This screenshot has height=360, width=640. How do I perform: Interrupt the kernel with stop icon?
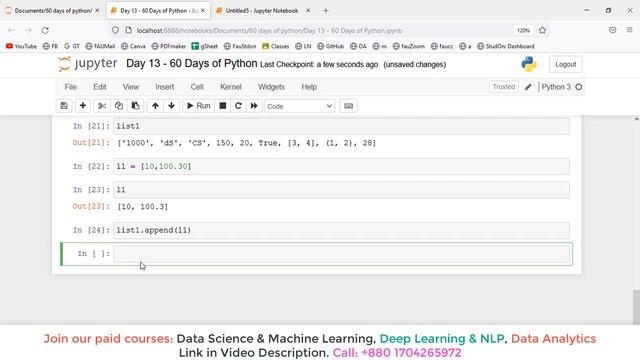coord(223,106)
